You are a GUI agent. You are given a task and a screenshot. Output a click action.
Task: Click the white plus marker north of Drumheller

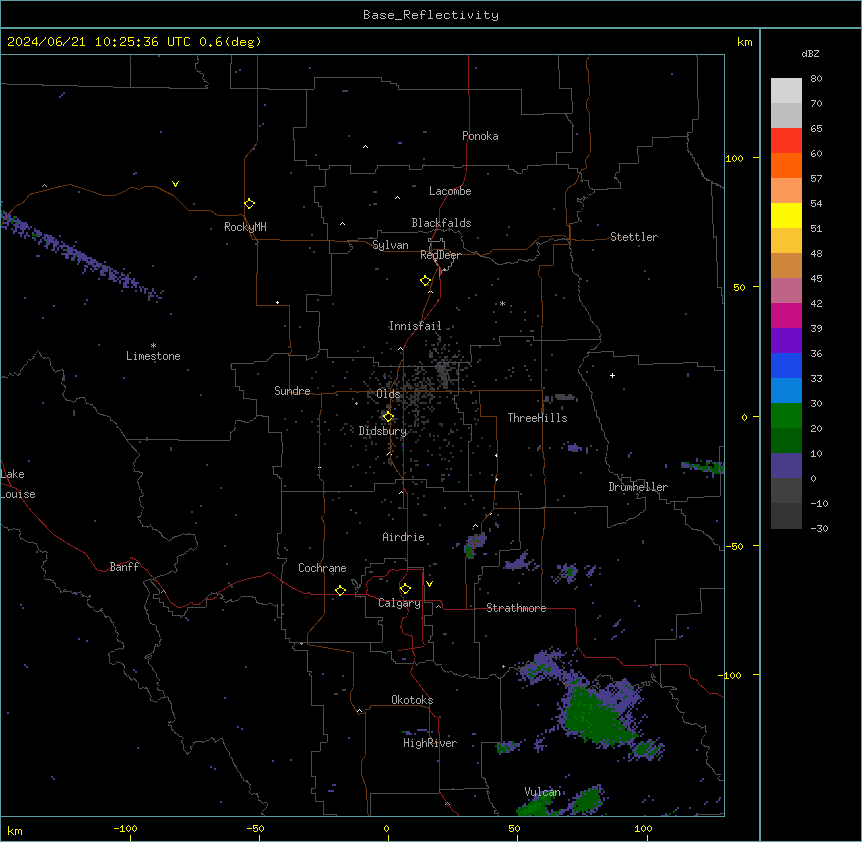pos(612,375)
